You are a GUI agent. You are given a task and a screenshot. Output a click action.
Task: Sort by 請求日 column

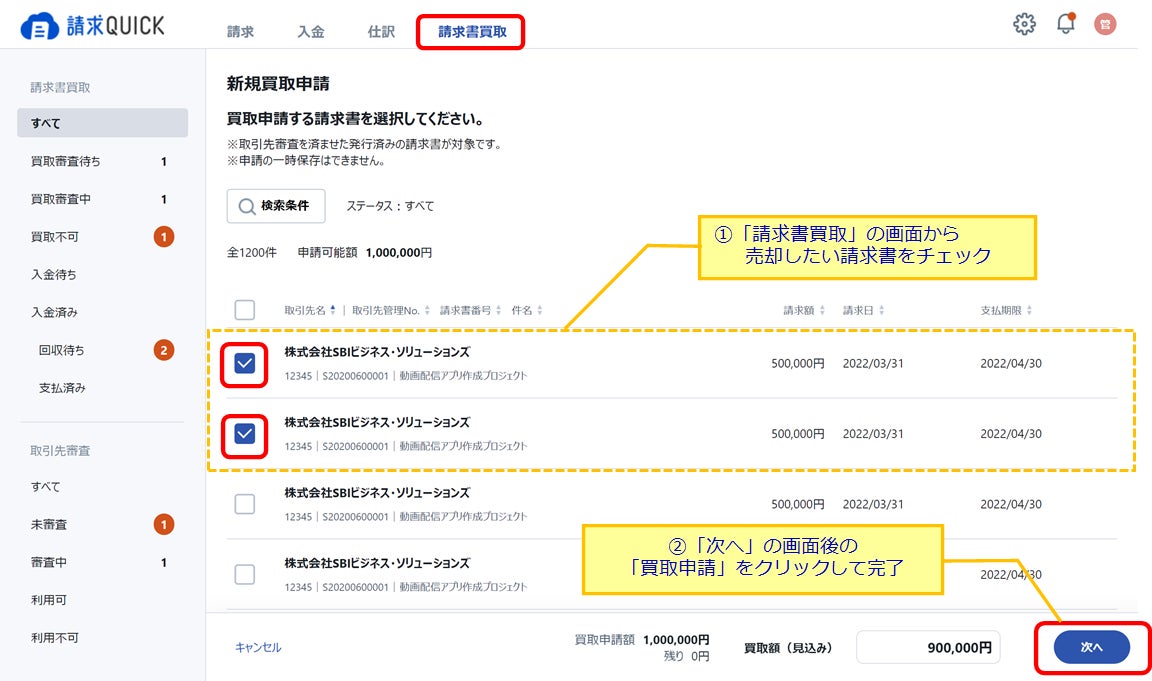(x=863, y=310)
